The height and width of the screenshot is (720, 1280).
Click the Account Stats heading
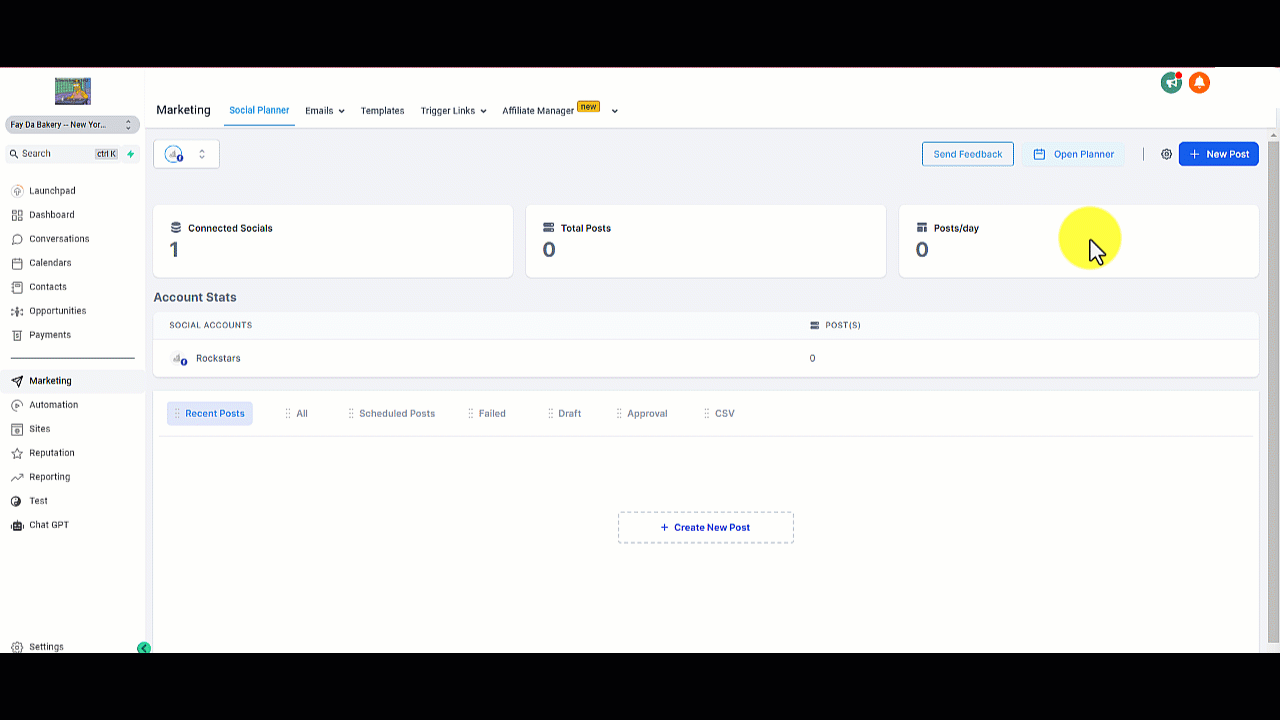(195, 297)
